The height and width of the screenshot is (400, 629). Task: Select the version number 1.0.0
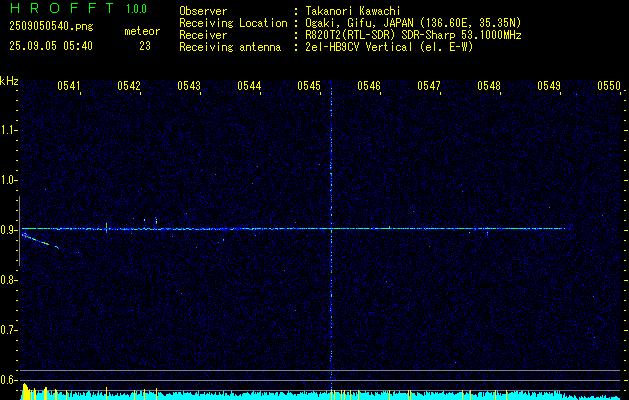[x=136, y=9]
